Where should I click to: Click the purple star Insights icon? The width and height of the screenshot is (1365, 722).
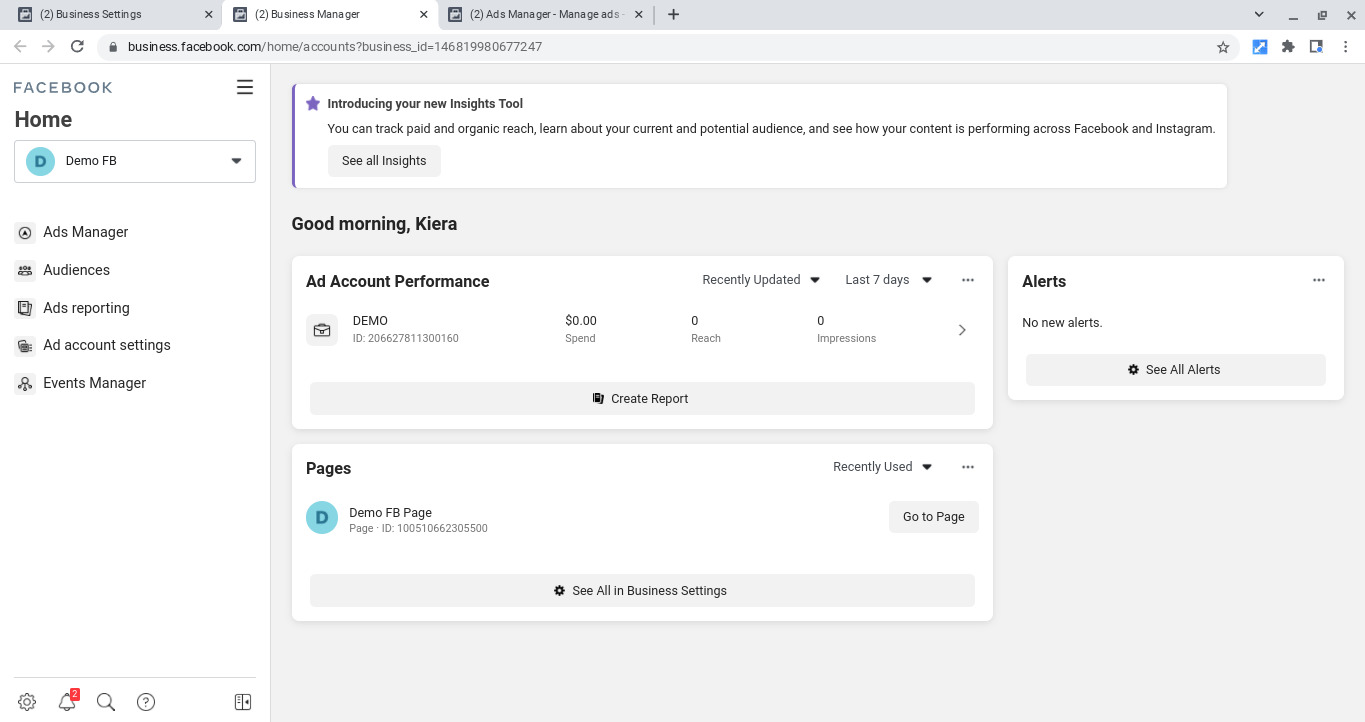coord(313,104)
